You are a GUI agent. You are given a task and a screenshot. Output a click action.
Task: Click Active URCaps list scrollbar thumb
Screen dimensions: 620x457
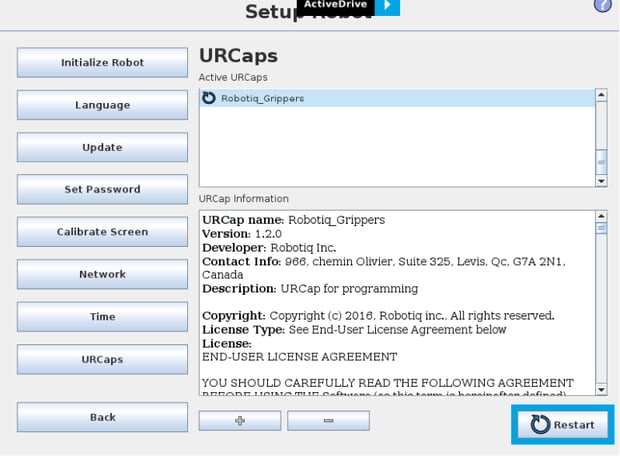coord(601,162)
